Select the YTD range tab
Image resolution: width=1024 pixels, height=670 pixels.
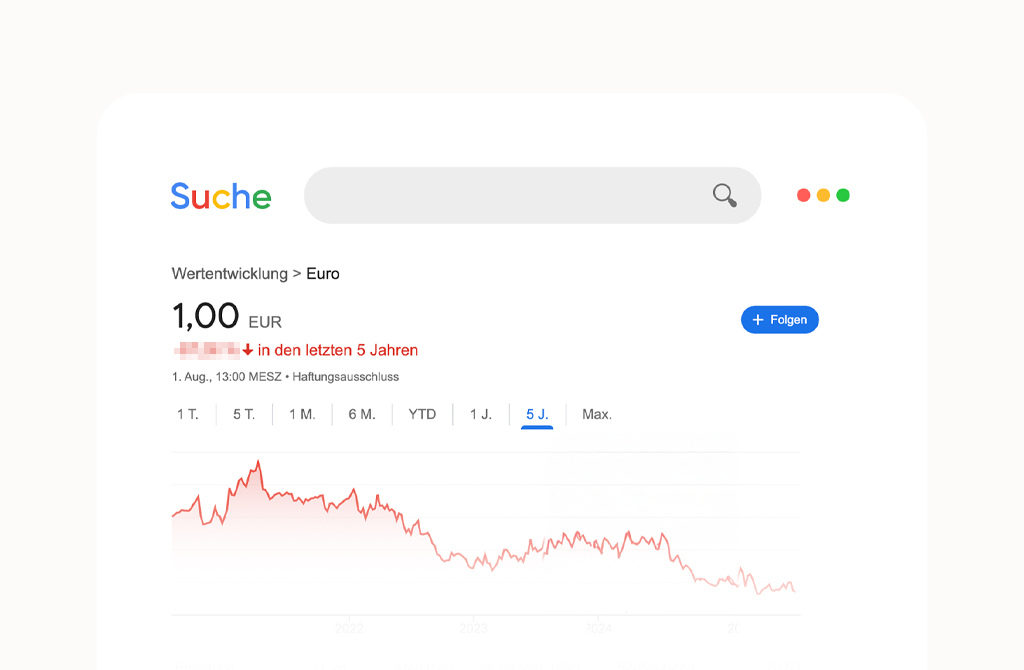pos(422,414)
